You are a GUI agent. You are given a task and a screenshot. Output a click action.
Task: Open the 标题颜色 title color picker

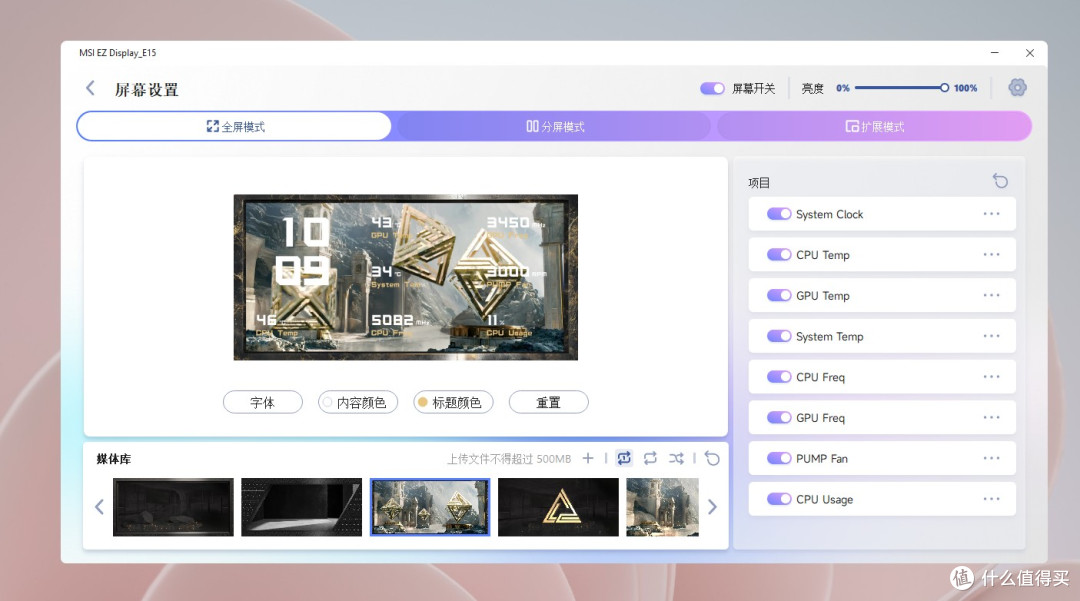pyautogui.click(x=453, y=402)
